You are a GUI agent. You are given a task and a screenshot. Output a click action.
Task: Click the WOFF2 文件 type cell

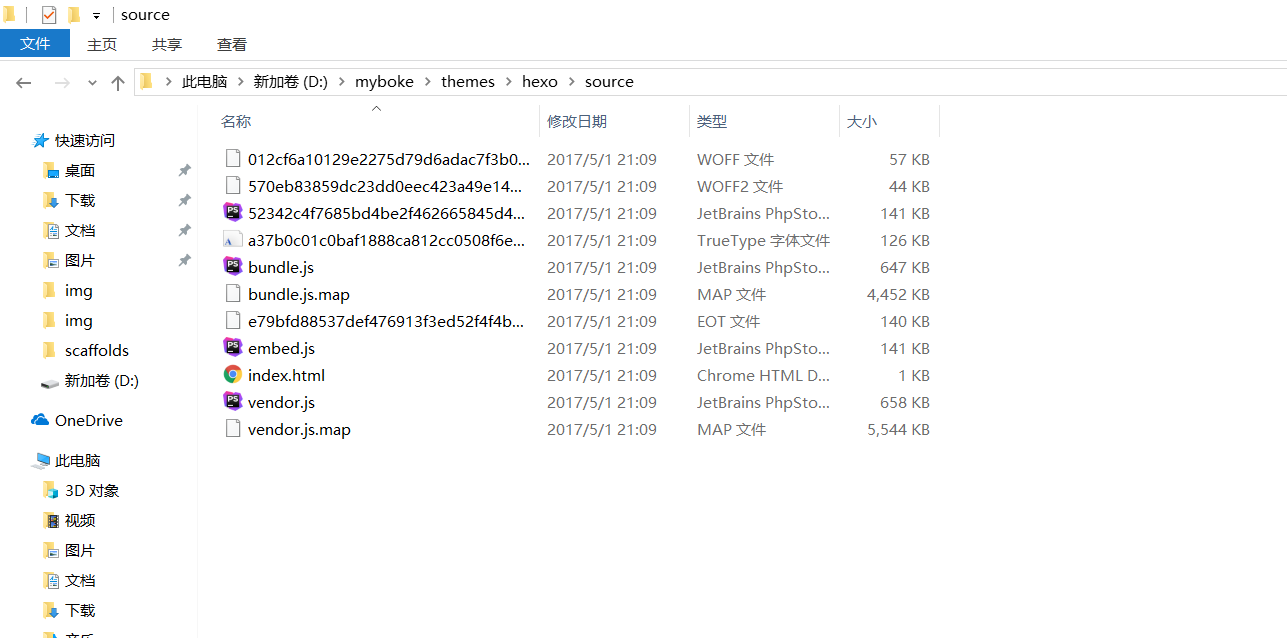pos(740,186)
